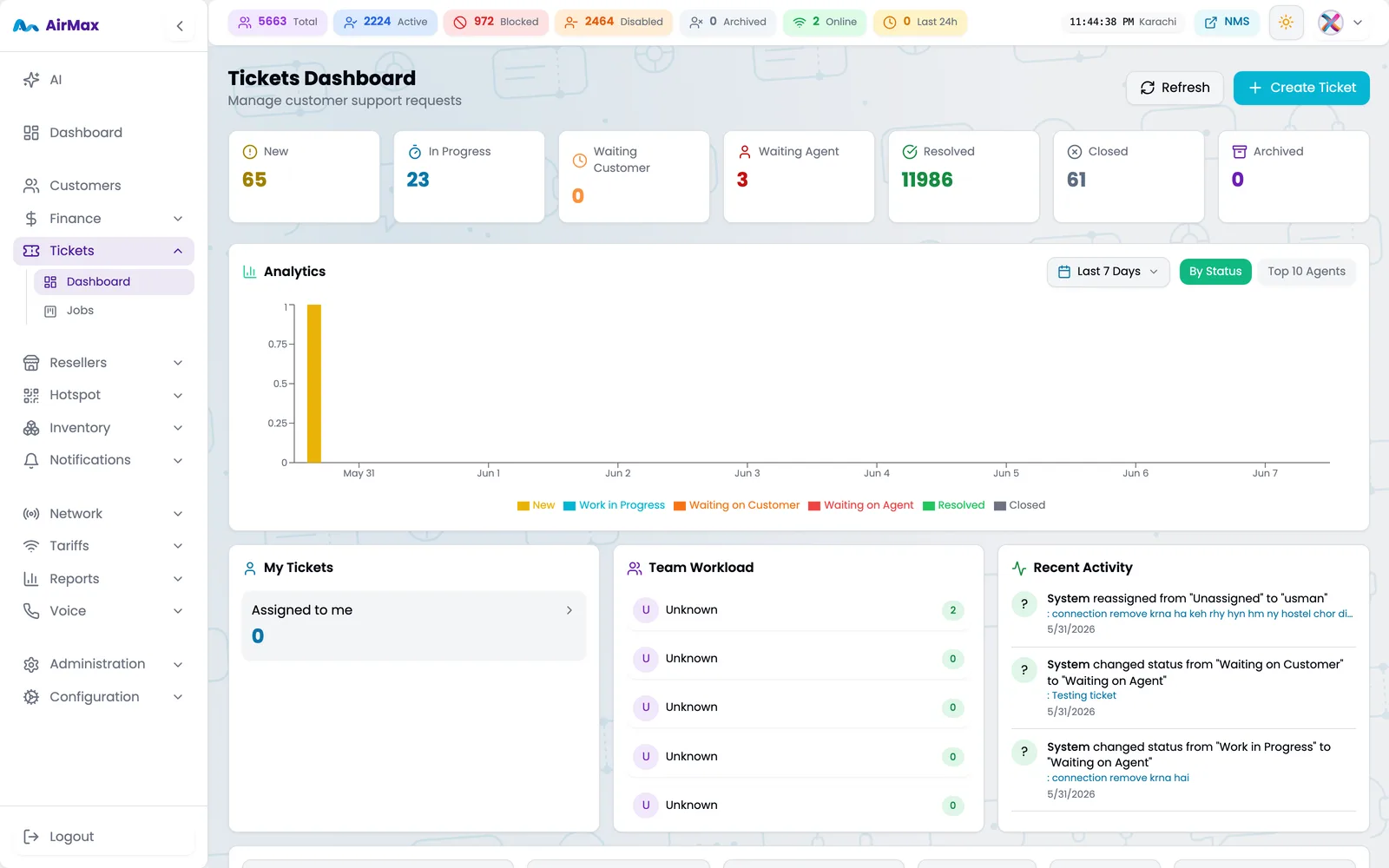This screenshot has height=868, width=1389.
Task: Select the Tickets menu item
Action: coord(103,251)
